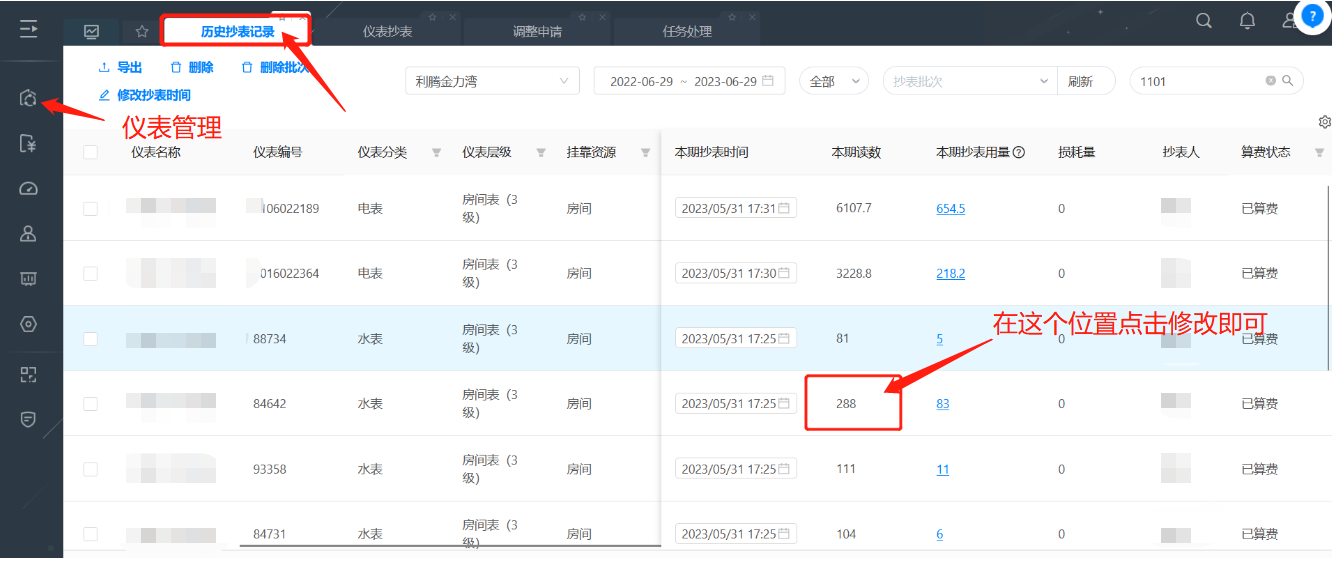Open the 利腾金力湾 project dropdown

point(492,81)
